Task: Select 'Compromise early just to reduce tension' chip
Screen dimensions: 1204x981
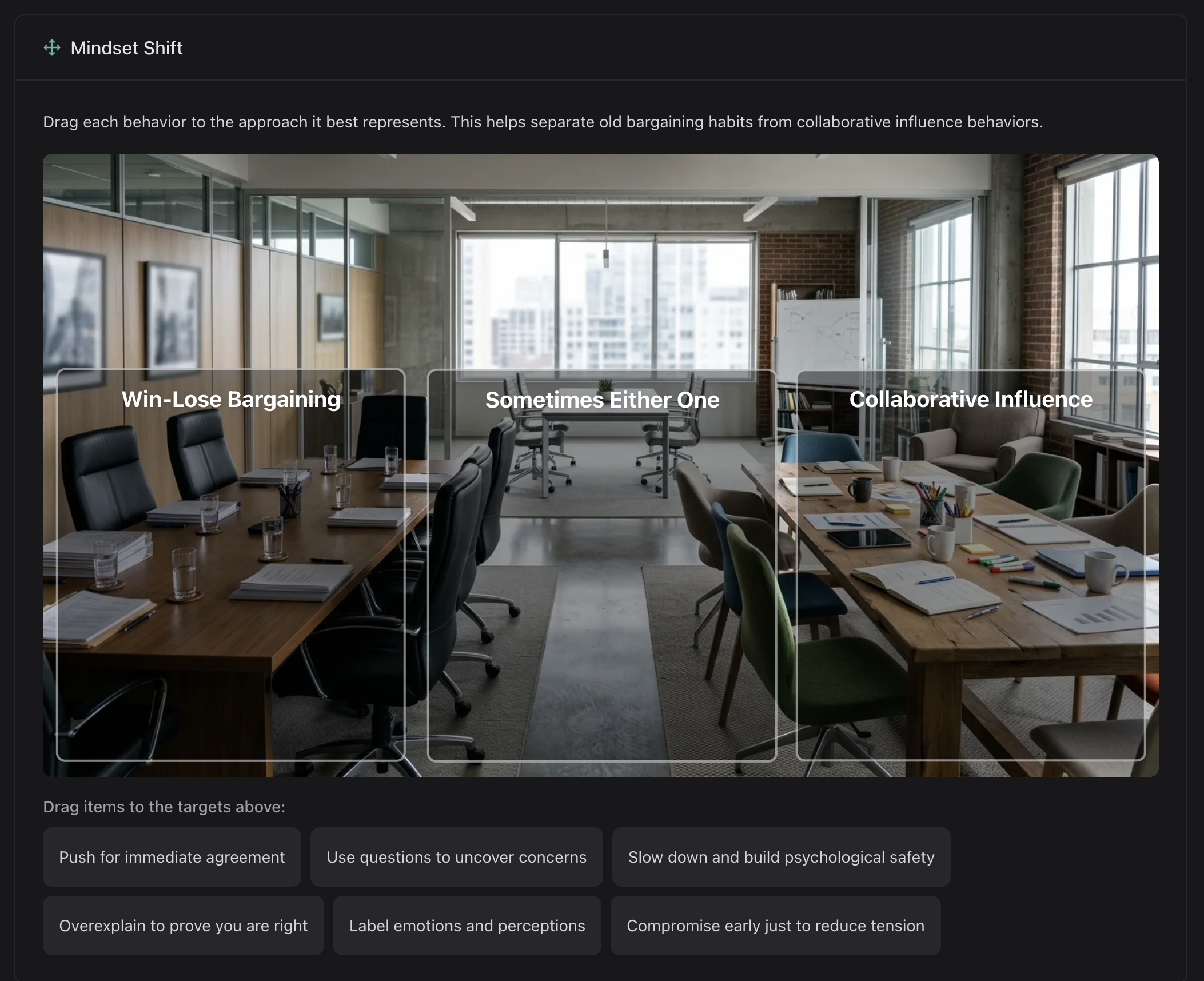Action: (775, 926)
